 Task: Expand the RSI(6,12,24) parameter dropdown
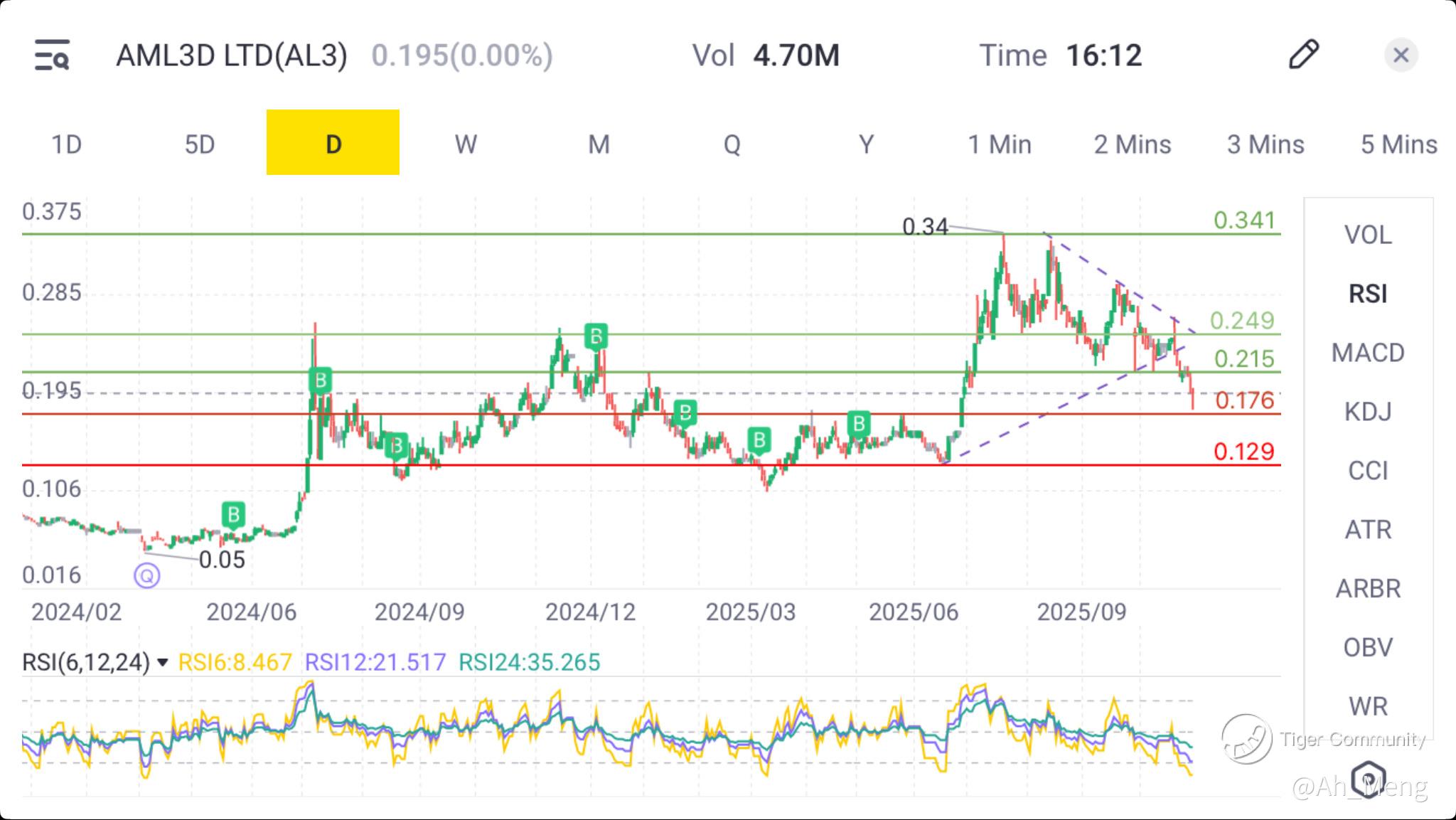coord(163,663)
